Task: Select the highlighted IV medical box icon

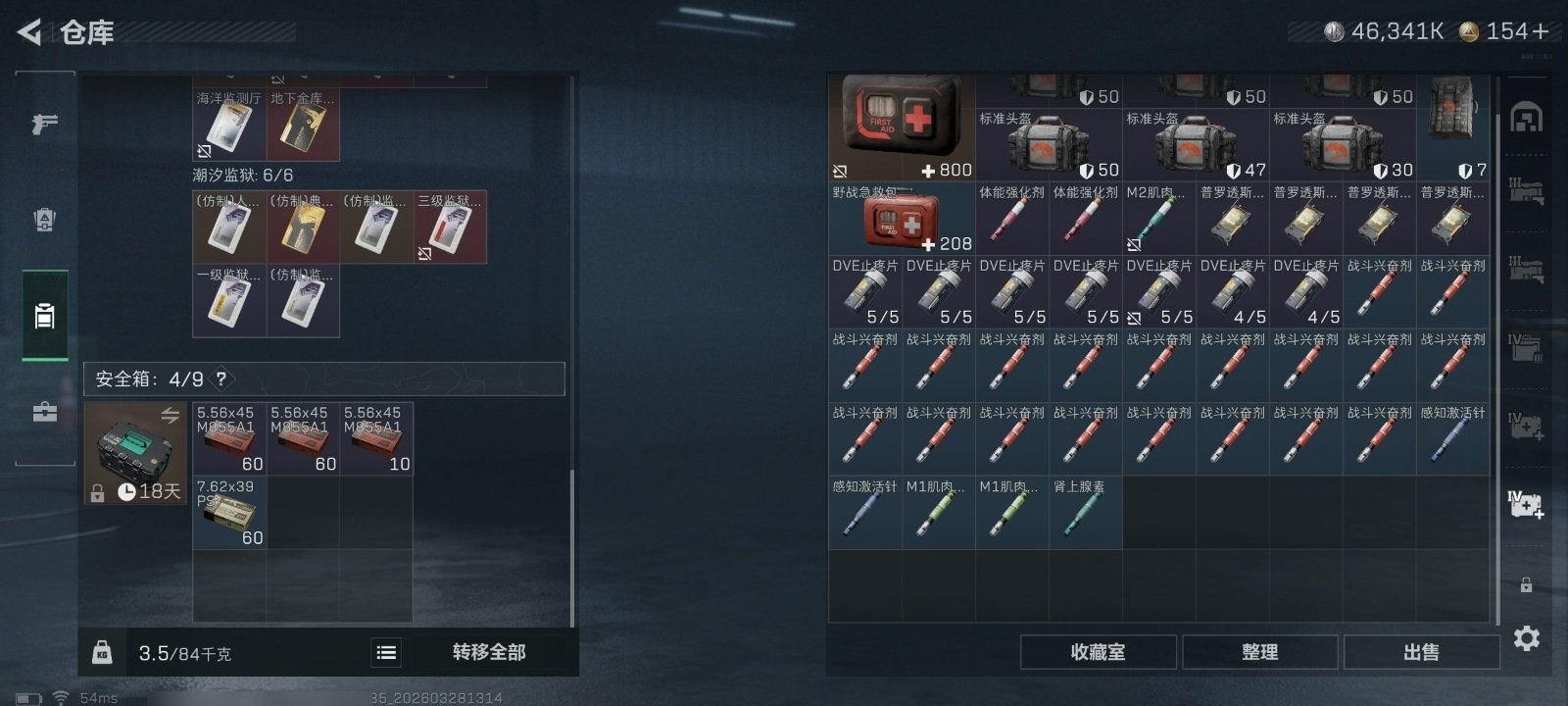Action: click(x=1526, y=504)
